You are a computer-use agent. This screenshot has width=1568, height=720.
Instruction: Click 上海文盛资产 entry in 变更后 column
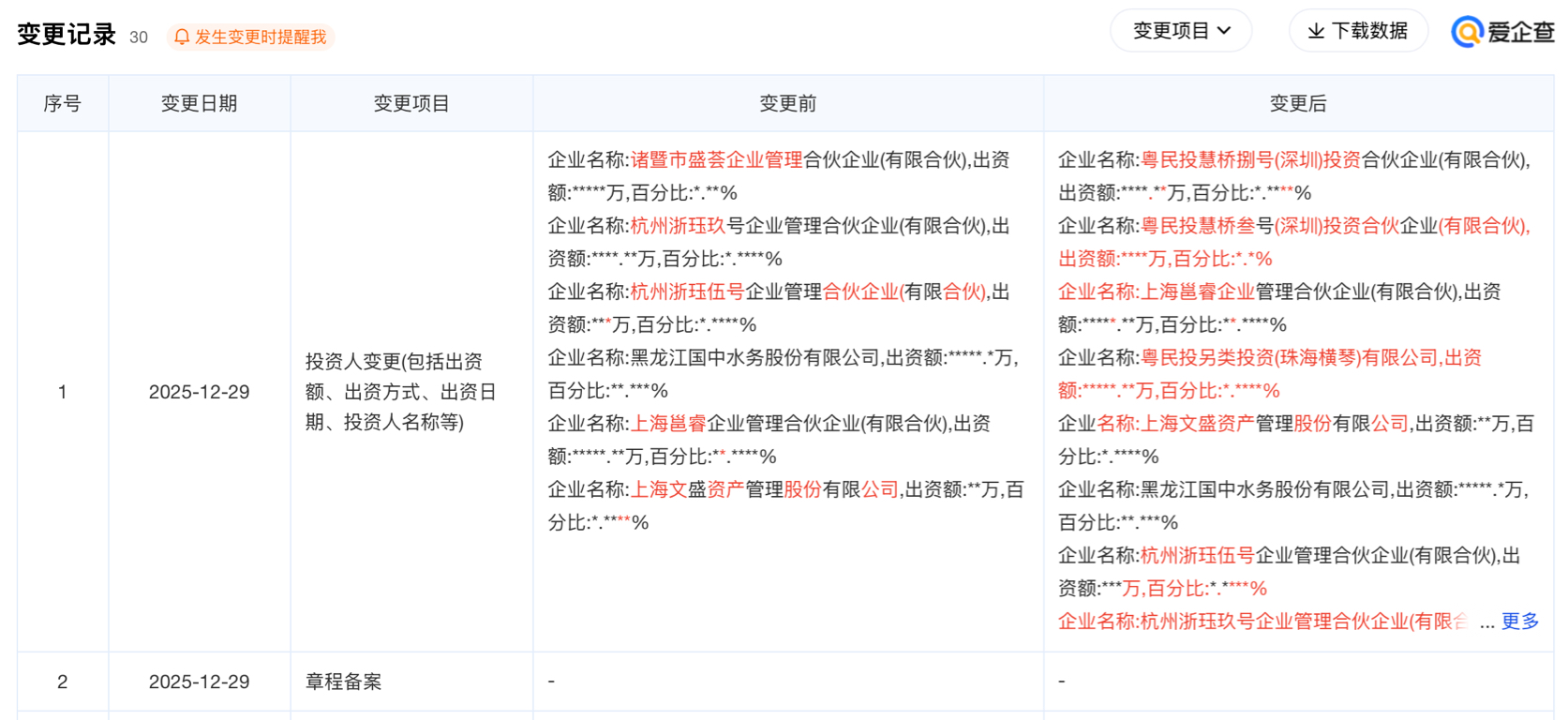click(x=1197, y=424)
